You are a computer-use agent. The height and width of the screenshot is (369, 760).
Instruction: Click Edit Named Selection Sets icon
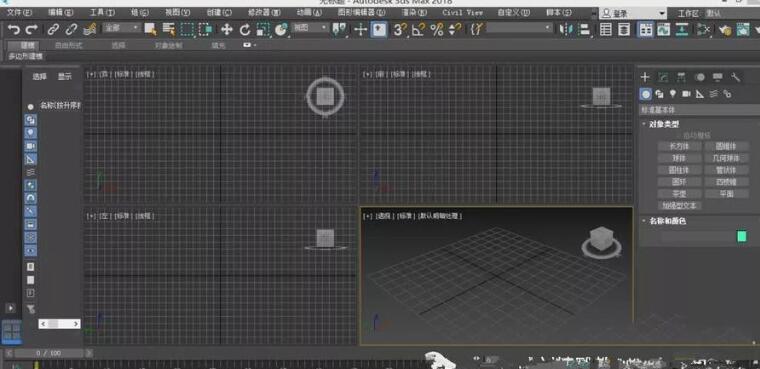click(x=477, y=30)
